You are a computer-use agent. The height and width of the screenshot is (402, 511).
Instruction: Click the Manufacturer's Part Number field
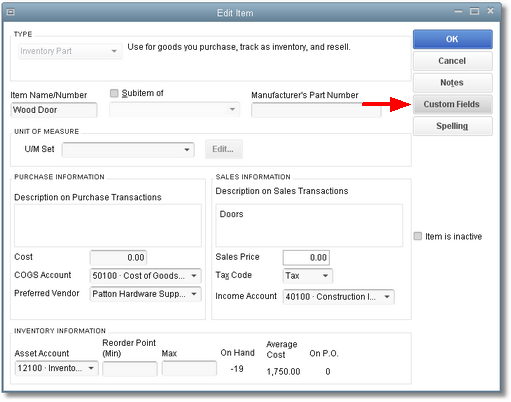pyautogui.click(x=316, y=110)
